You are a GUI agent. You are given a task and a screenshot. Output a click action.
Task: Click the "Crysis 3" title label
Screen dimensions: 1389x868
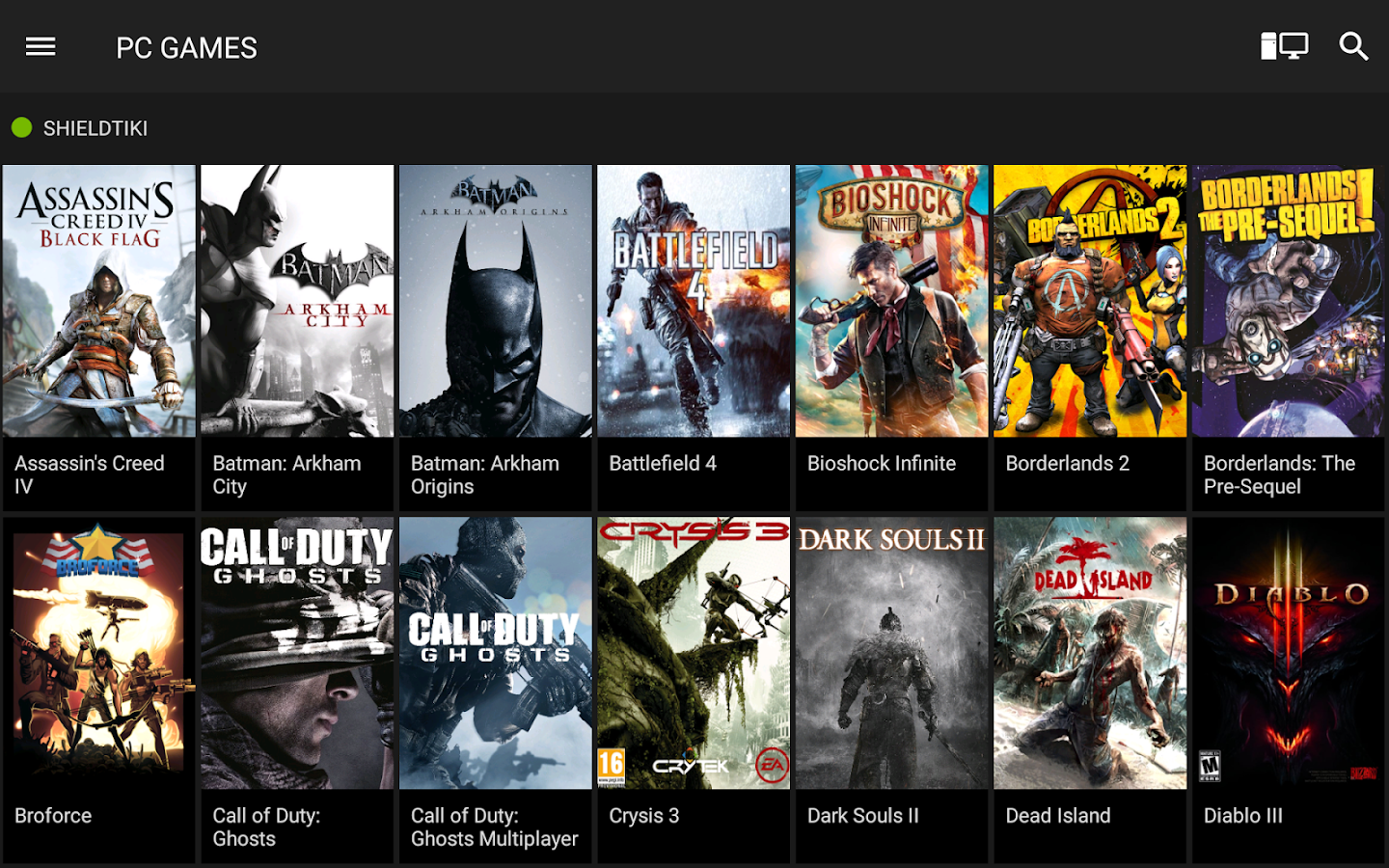(x=644, y=816)
